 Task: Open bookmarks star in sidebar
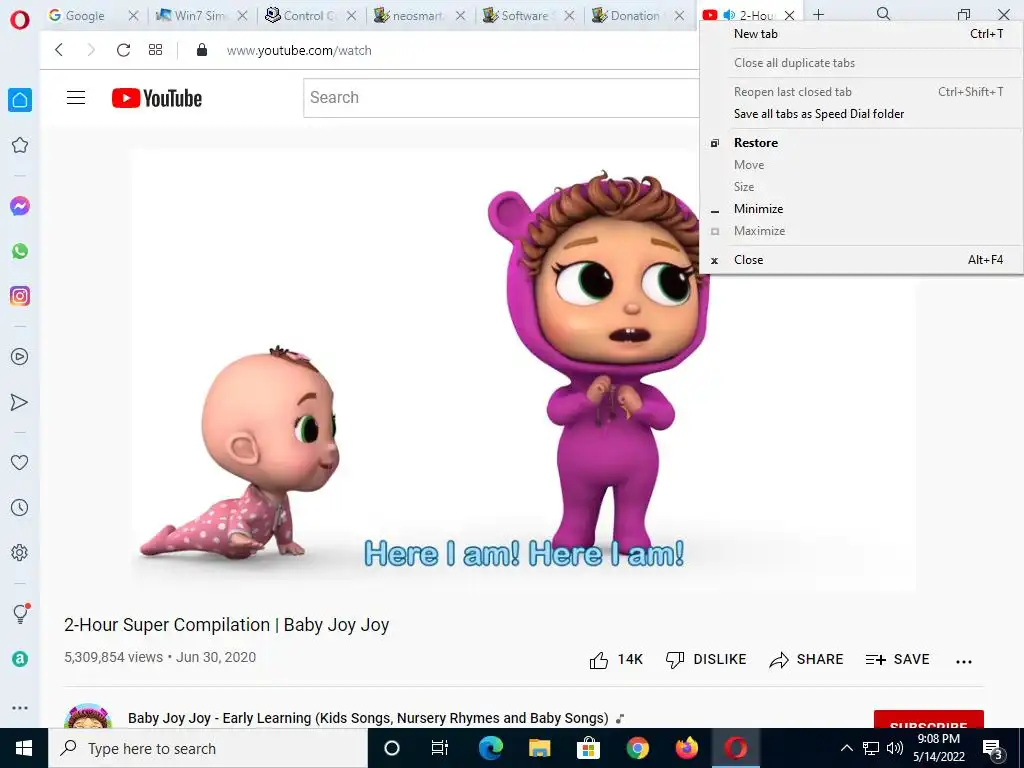(20, 145)
